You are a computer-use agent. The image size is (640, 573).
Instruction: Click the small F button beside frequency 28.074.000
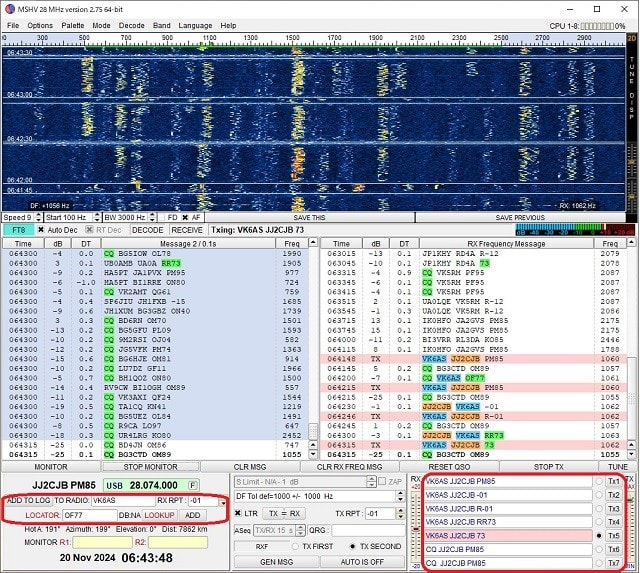tap(193, 485)
